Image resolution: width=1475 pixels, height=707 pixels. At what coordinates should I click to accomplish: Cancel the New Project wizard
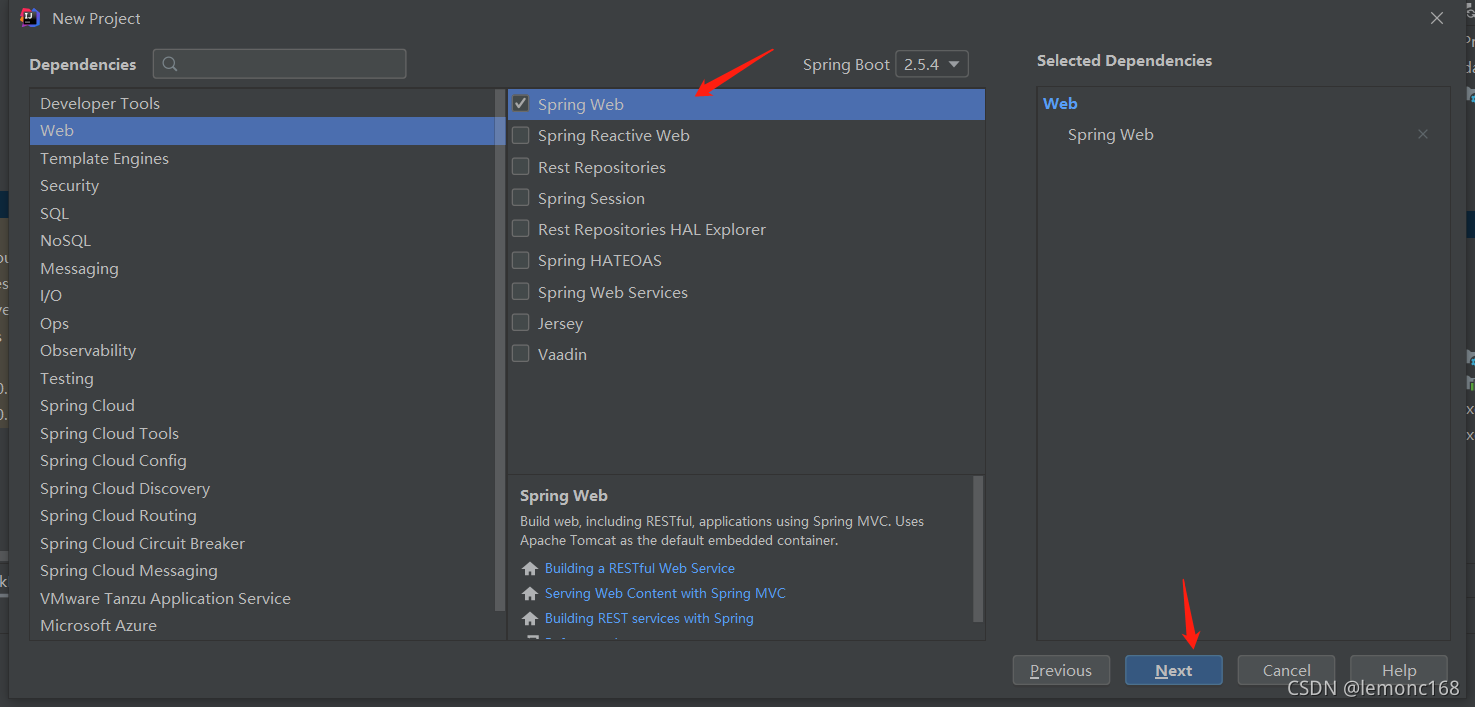(x=1286, y=670)
